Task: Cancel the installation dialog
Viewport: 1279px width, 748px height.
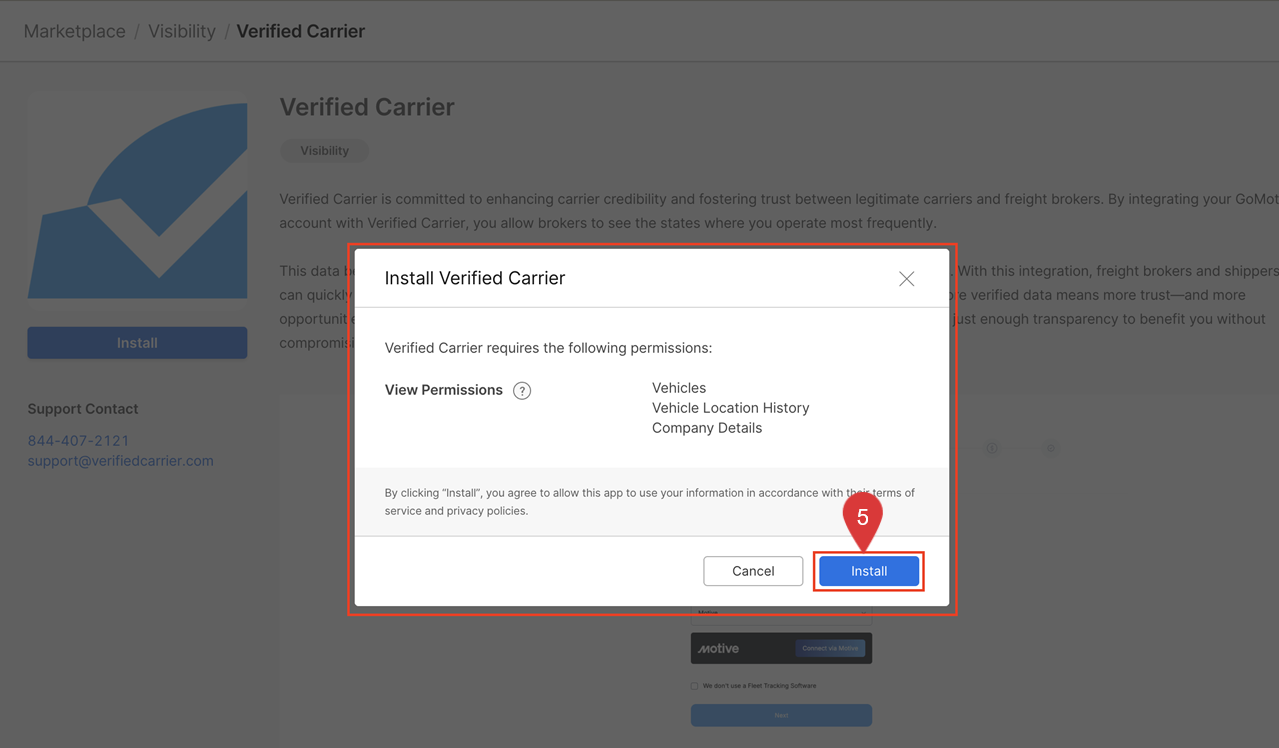Action: (x=753, y=571)
